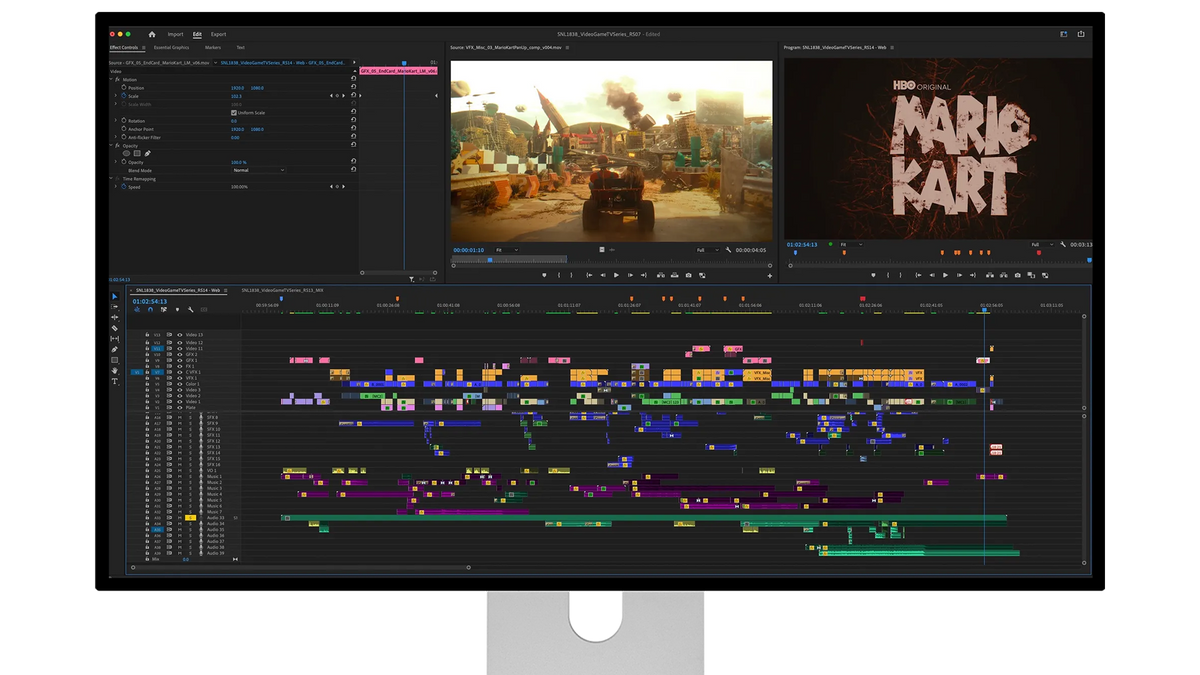Hide the Color 1 track output
This screenshot has width=1200, height=675.
click(x=180, y=384)
